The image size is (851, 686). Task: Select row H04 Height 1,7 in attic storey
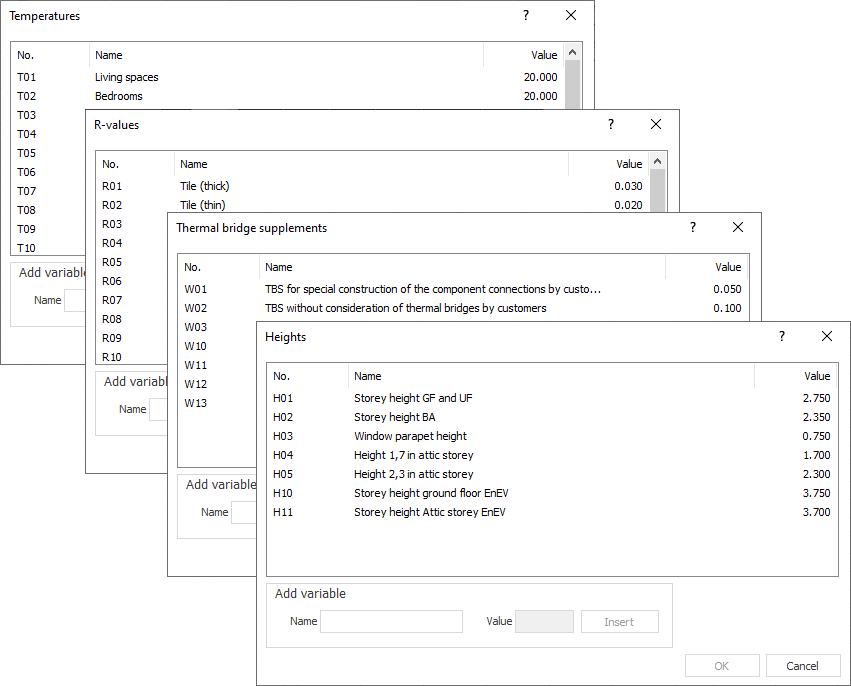(551, 455)
